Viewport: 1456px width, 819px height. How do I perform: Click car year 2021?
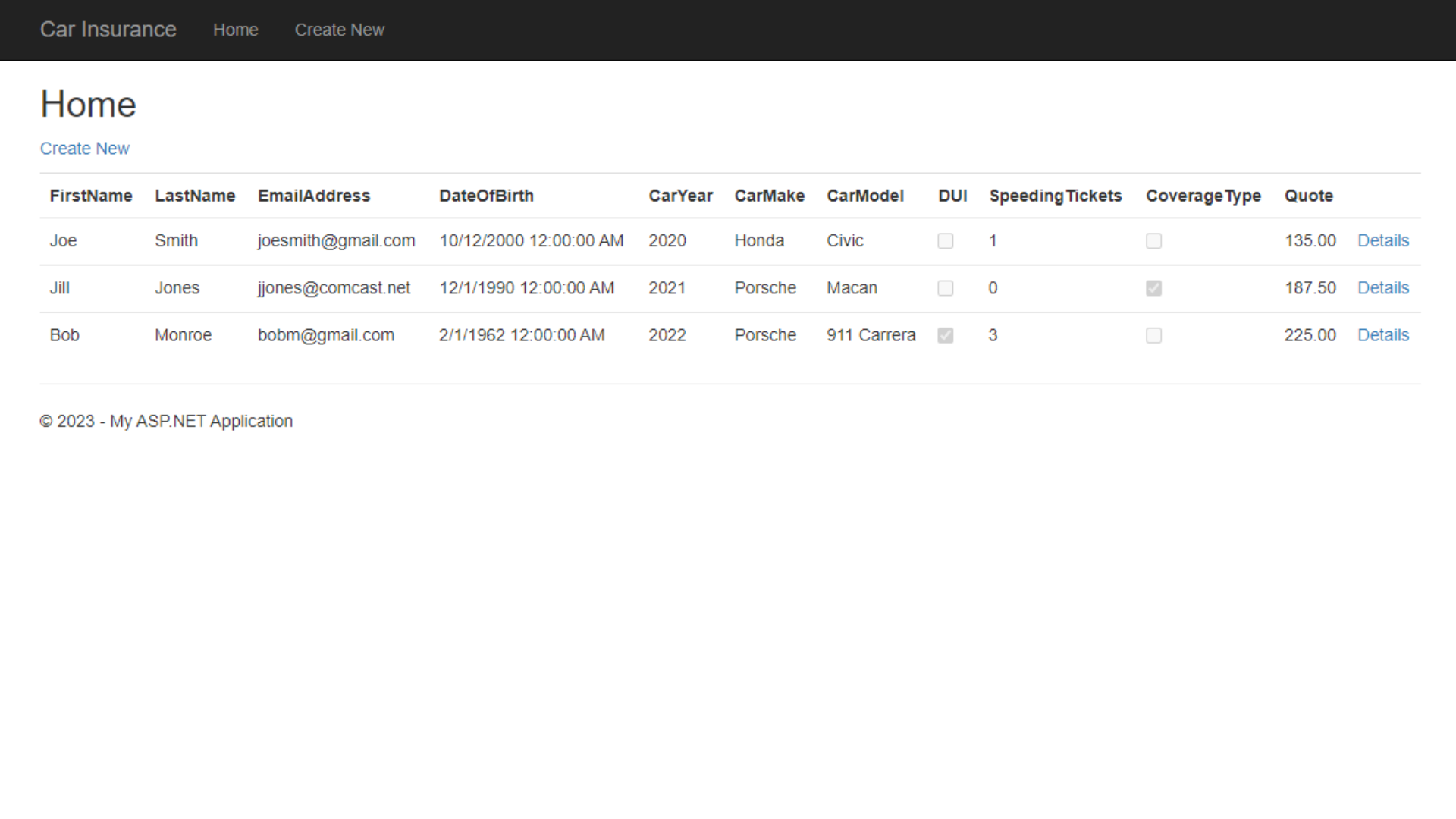click(667, 288)
